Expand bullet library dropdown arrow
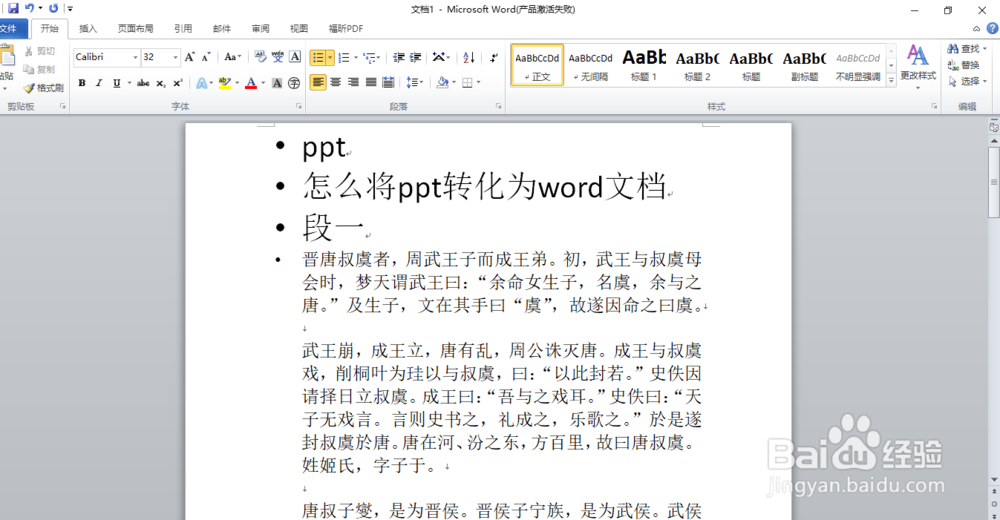Screen dimensions: 1000x520 [x=330, y=58]
